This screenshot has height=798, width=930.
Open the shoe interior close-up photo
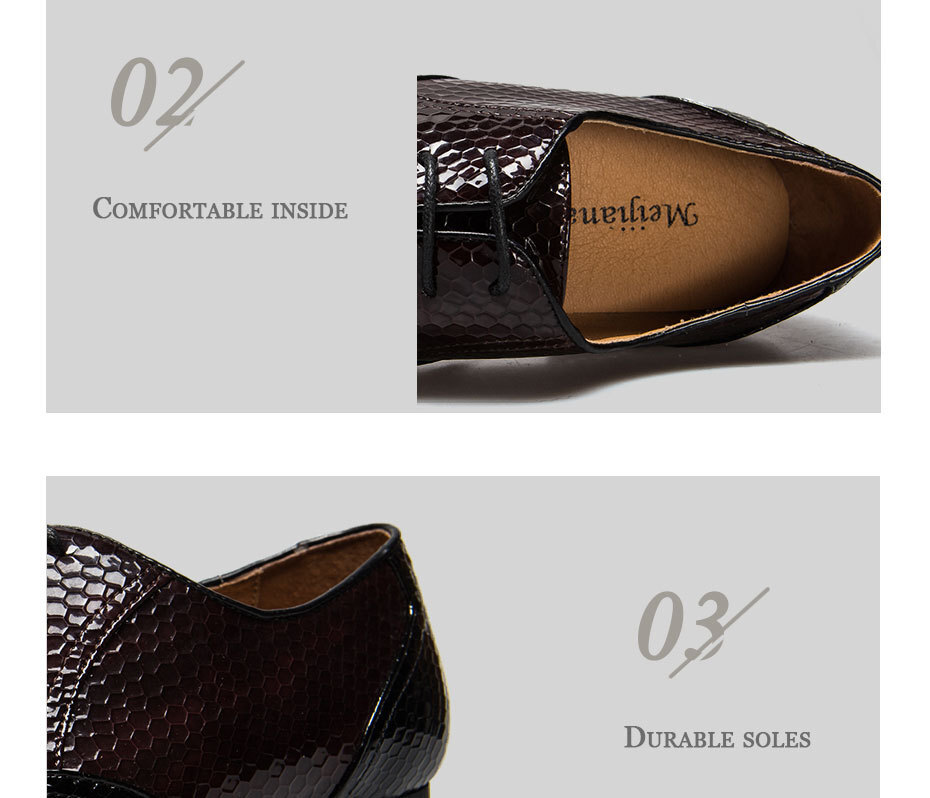click(x=649, y=240)
